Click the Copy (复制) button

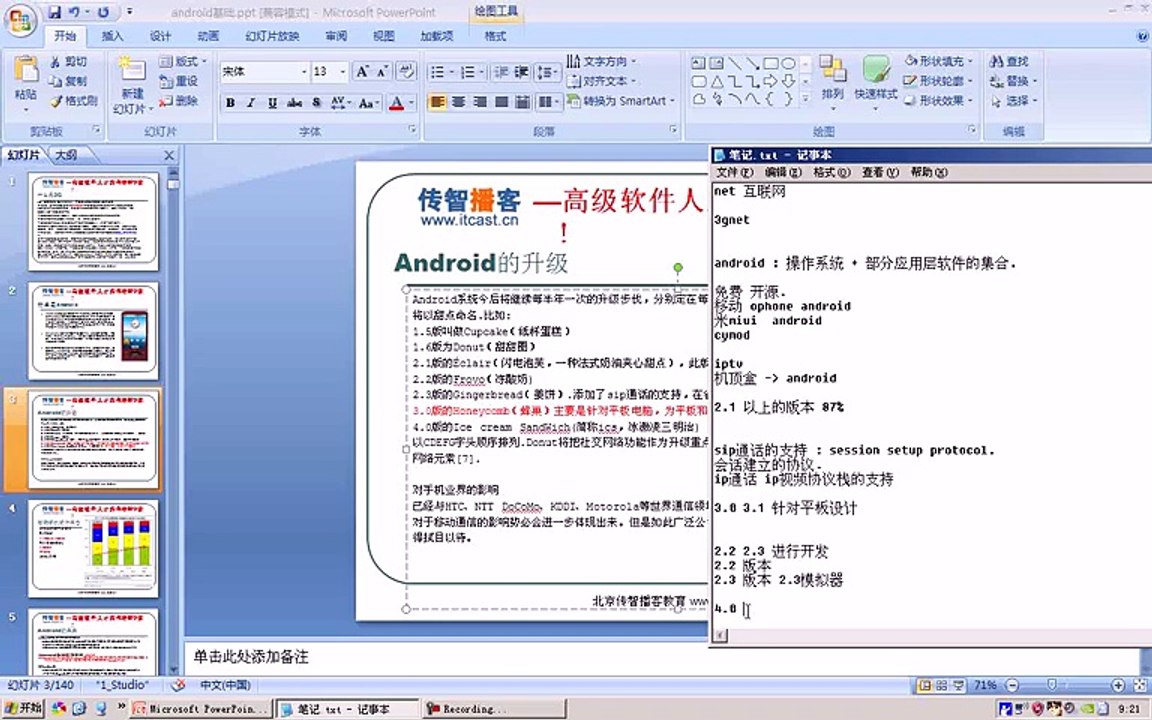point(68,81)
